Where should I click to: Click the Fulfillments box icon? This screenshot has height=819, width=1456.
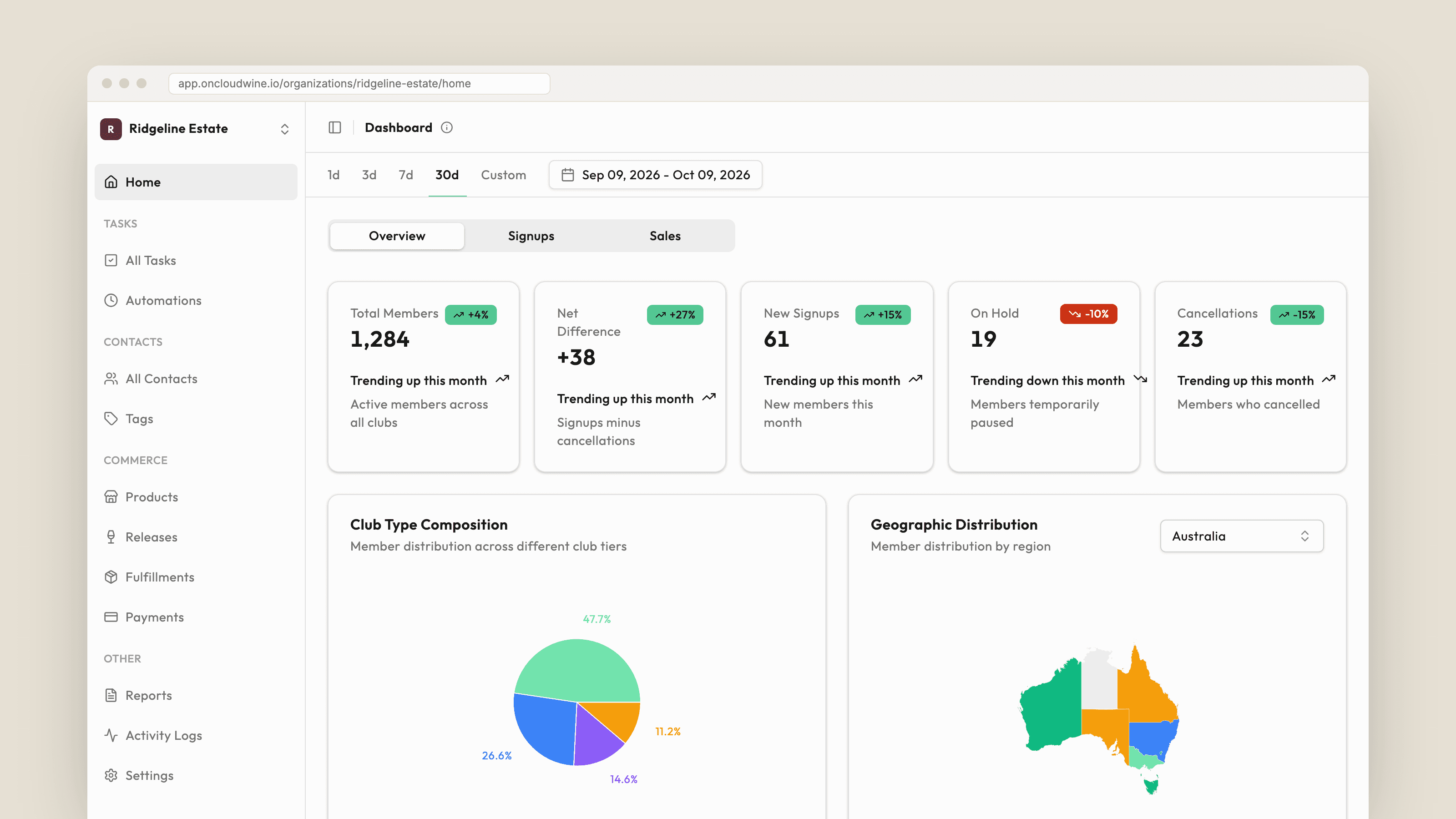111,577
